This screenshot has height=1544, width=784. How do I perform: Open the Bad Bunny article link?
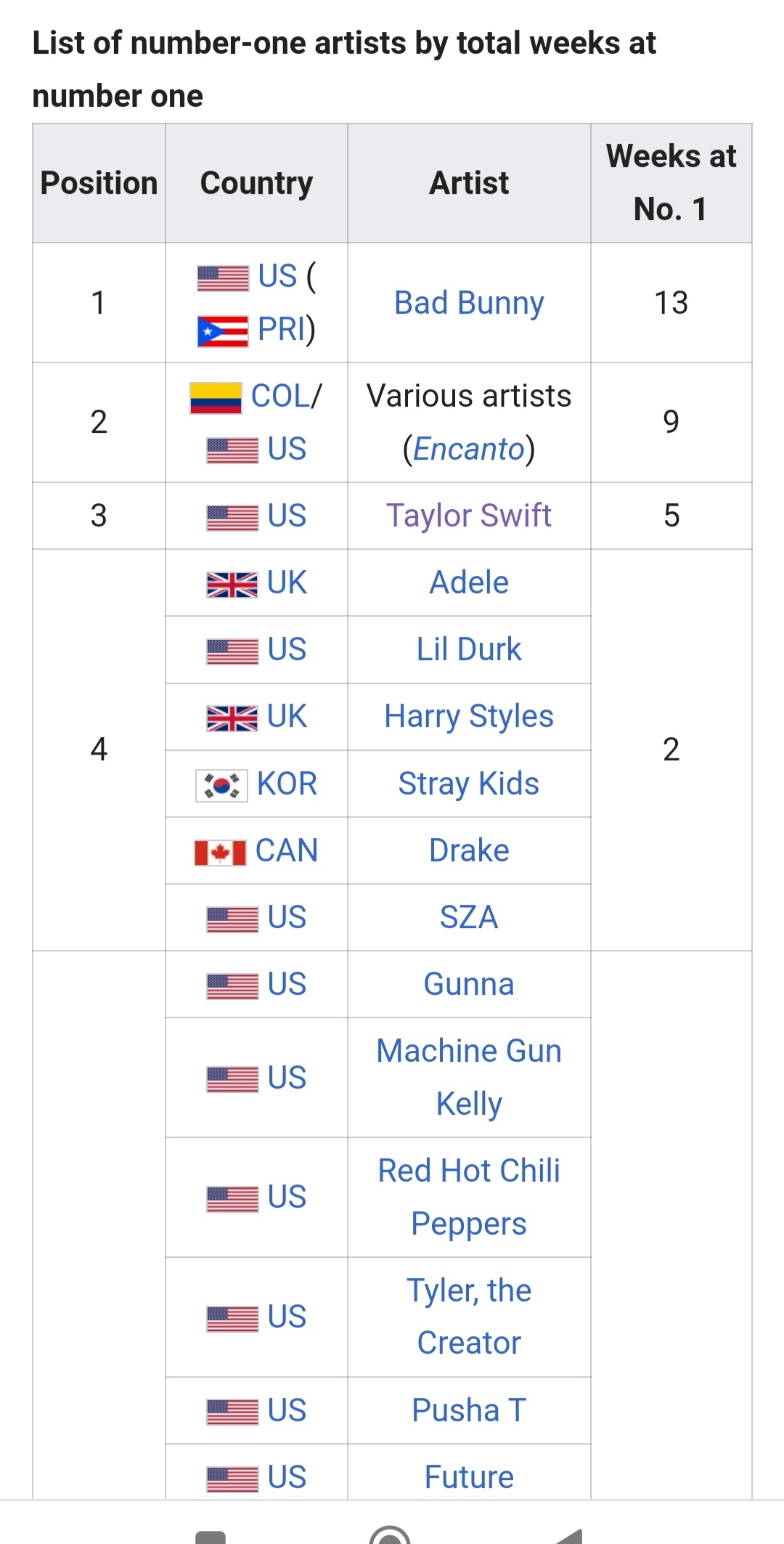click(x=469, y=303)
